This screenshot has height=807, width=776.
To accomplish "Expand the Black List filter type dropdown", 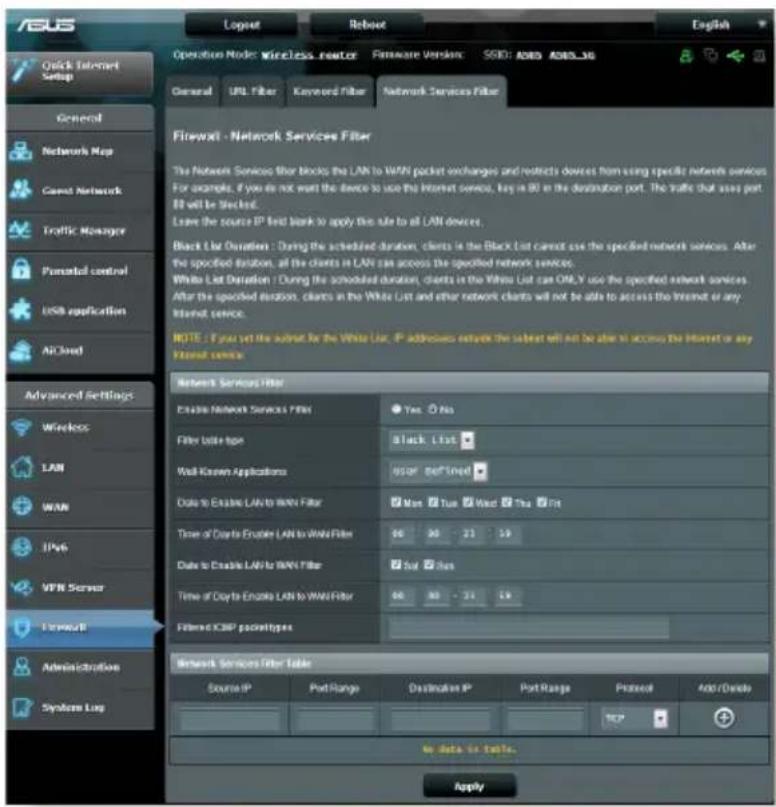I will [x=432, y=440].
